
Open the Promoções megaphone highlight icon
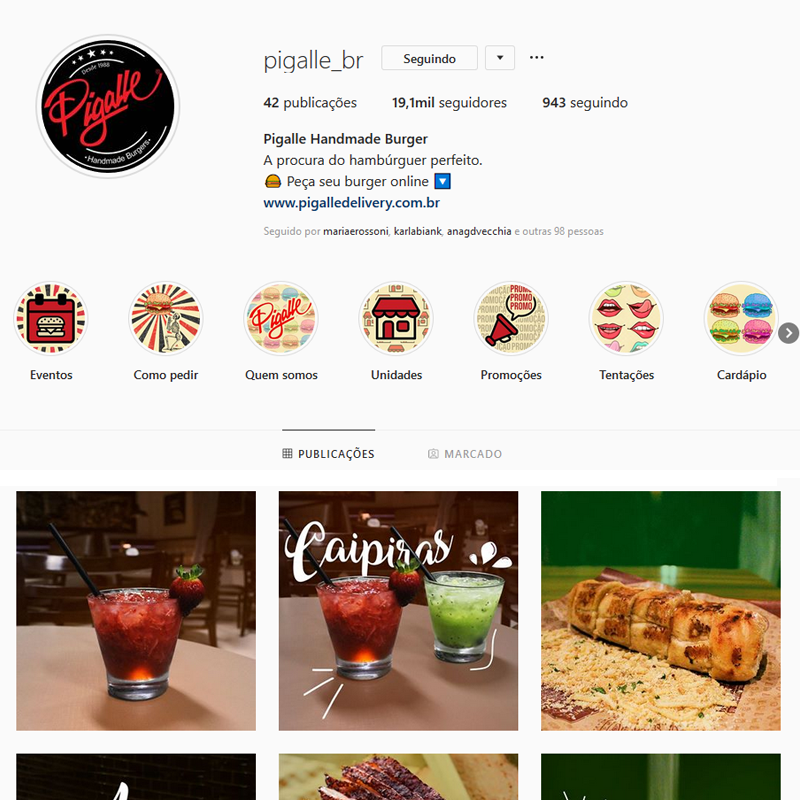tap(511, 318)
